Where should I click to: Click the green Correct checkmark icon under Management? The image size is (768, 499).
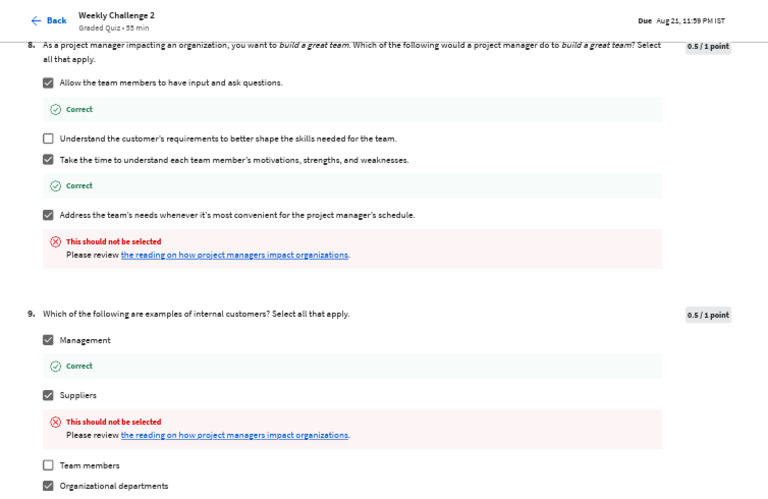pos(55,366)
